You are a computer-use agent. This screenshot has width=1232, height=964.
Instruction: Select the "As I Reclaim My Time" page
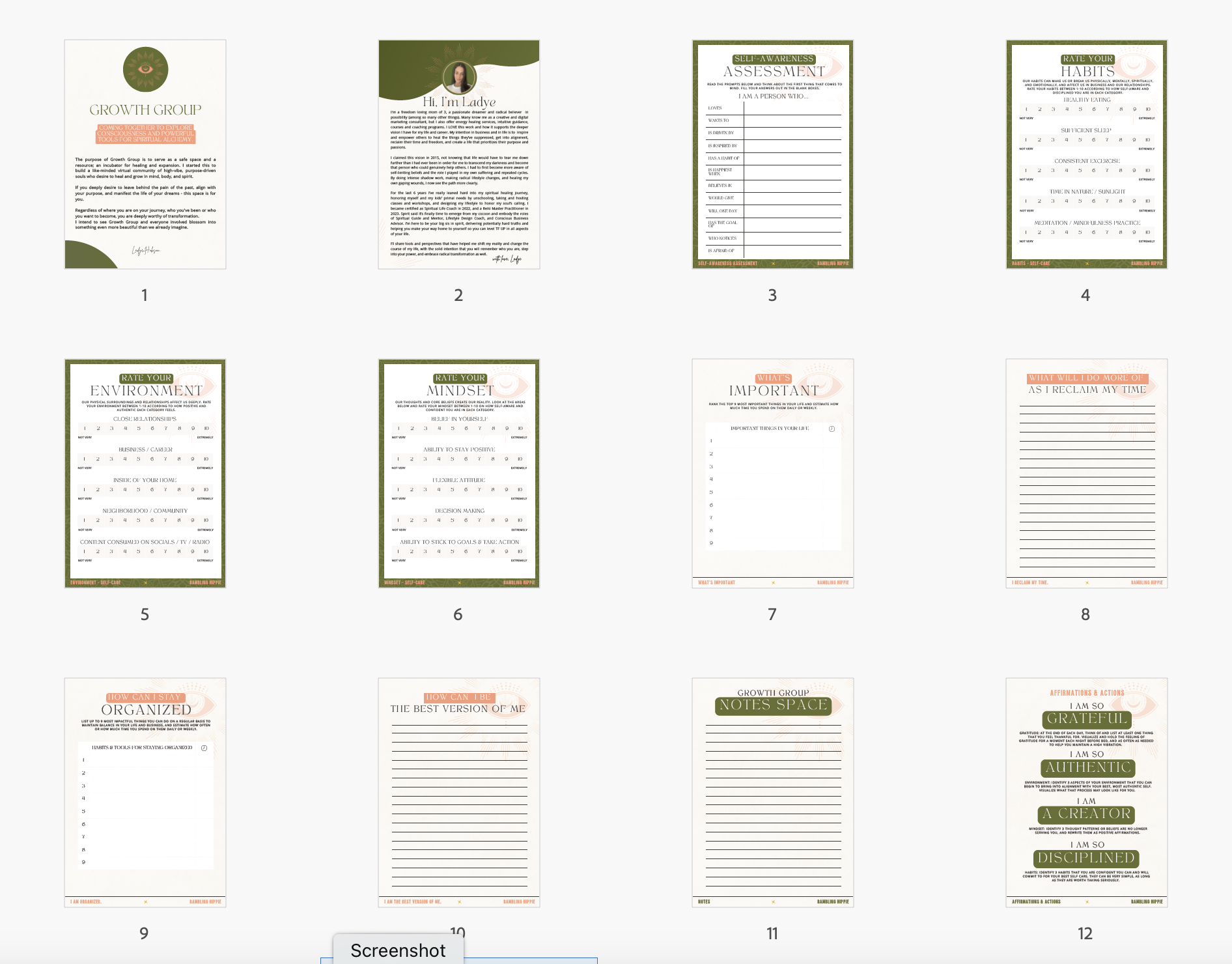coord(1085,474)
